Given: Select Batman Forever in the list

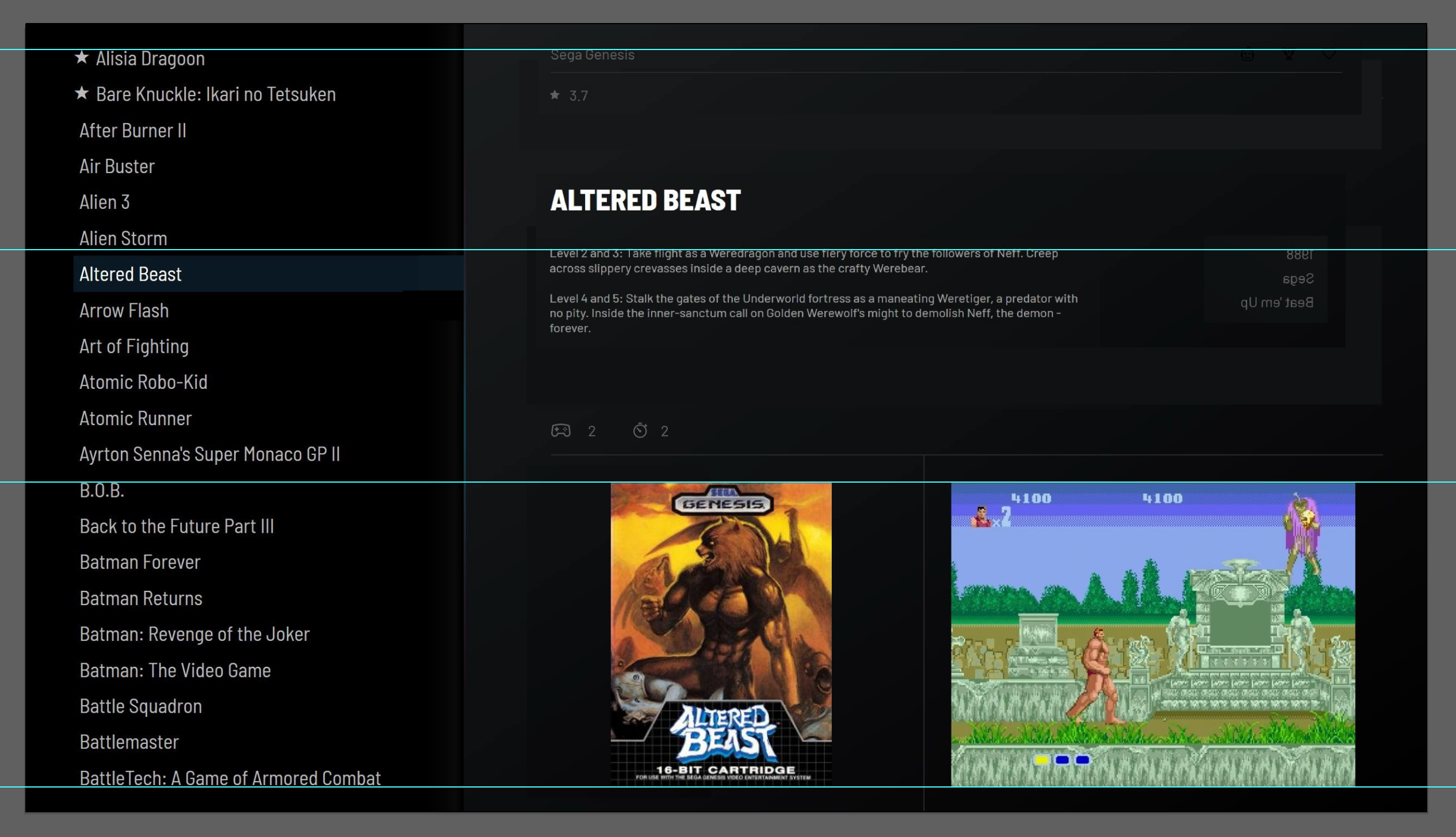Looking at the screenshot, I should click(x=140, y=561).
